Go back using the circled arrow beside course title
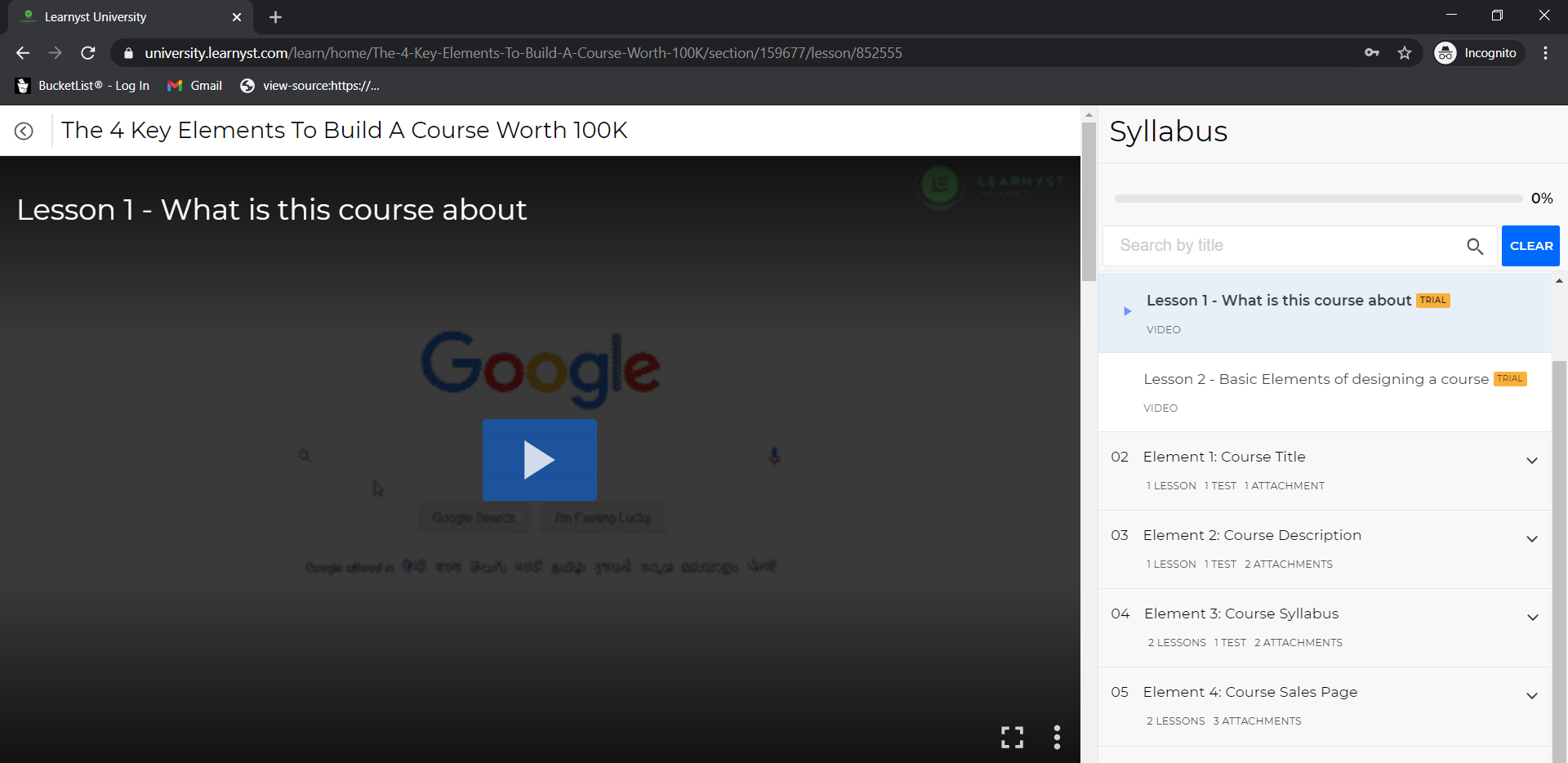 pos(24,131)
